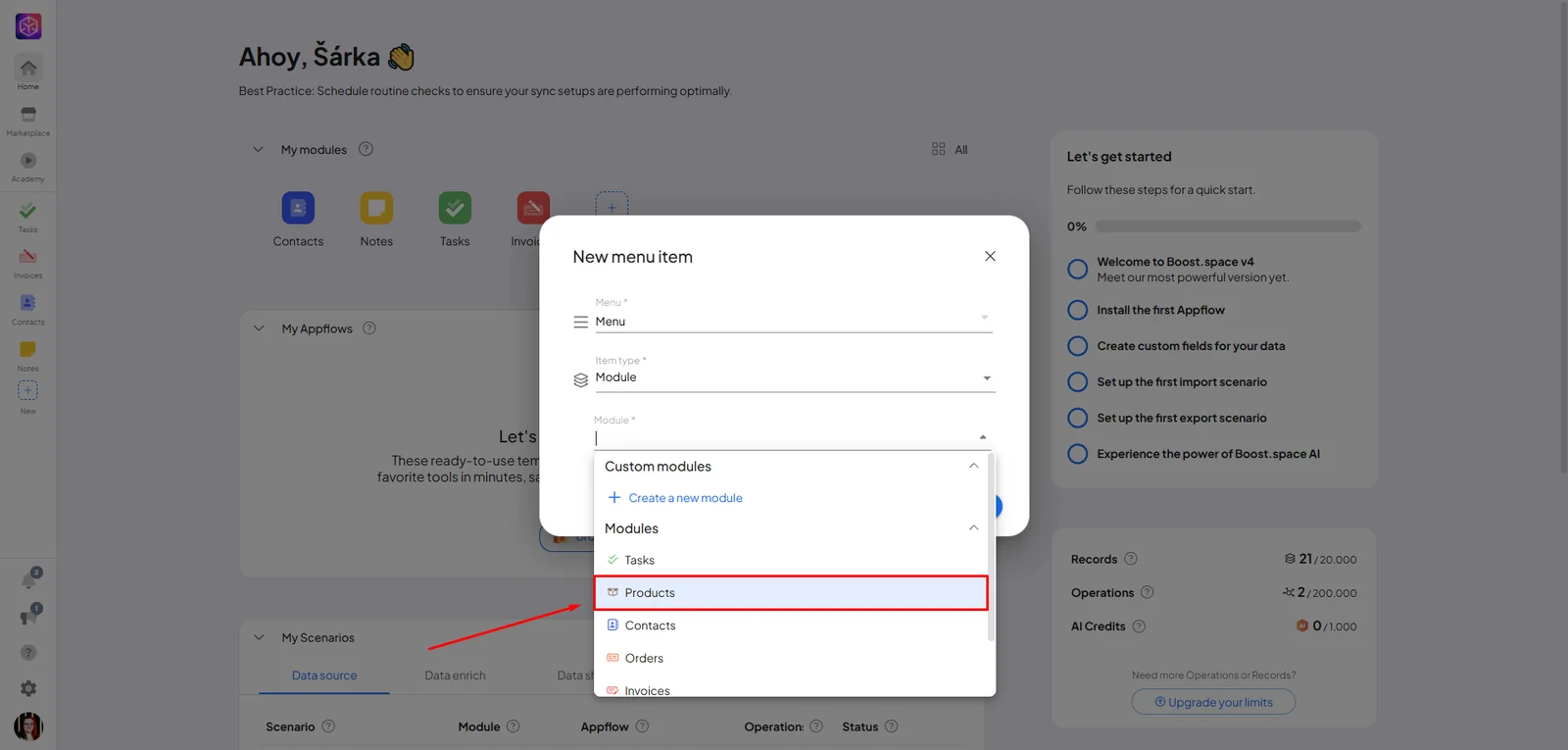1568x750 pixels.
Task: Click the help icon next to AI Credits
Action: 1139,626
